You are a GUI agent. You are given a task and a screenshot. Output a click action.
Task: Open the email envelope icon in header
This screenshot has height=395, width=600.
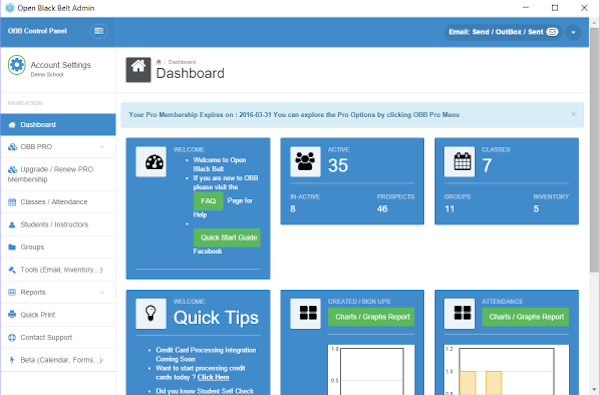point(552,32)
